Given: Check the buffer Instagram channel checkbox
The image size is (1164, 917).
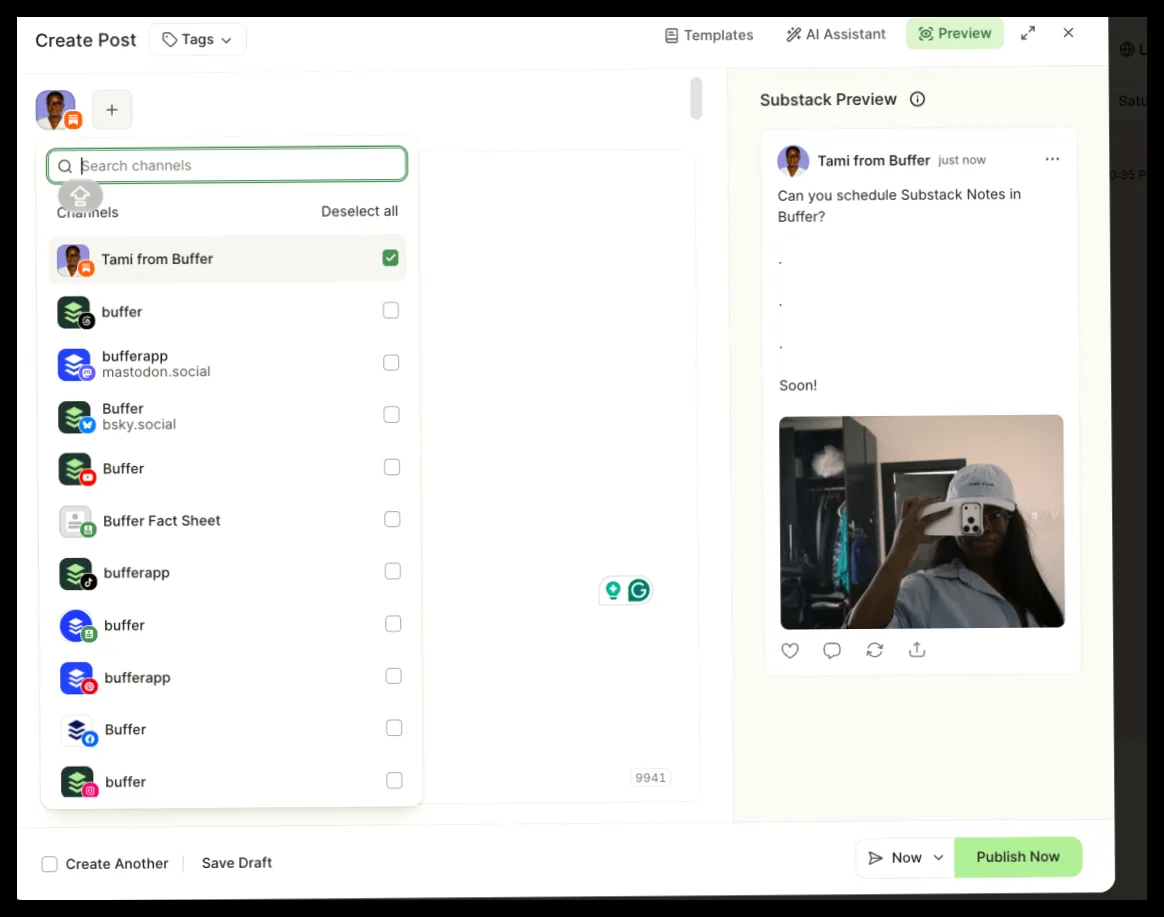Looking at the screenshot, I should (x=394, y=780).
